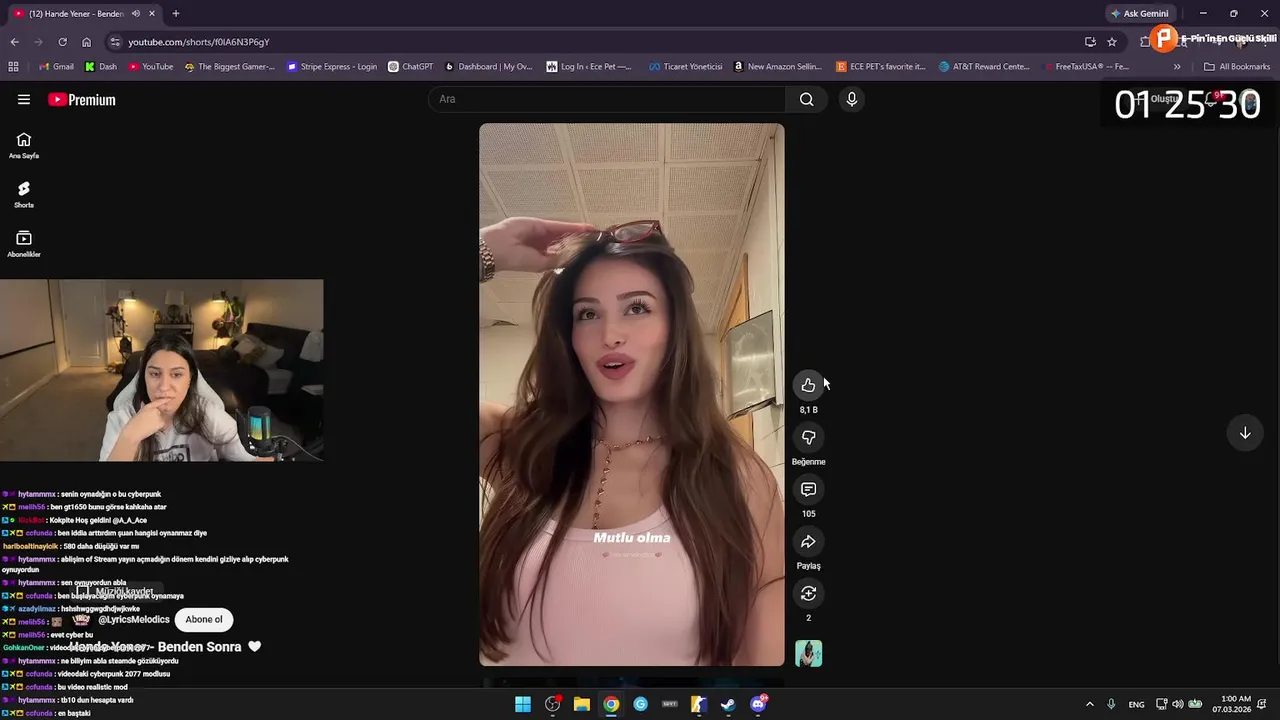Open The Biggest Gamer bookmark

pyautogui.click(x=230, y=67)
